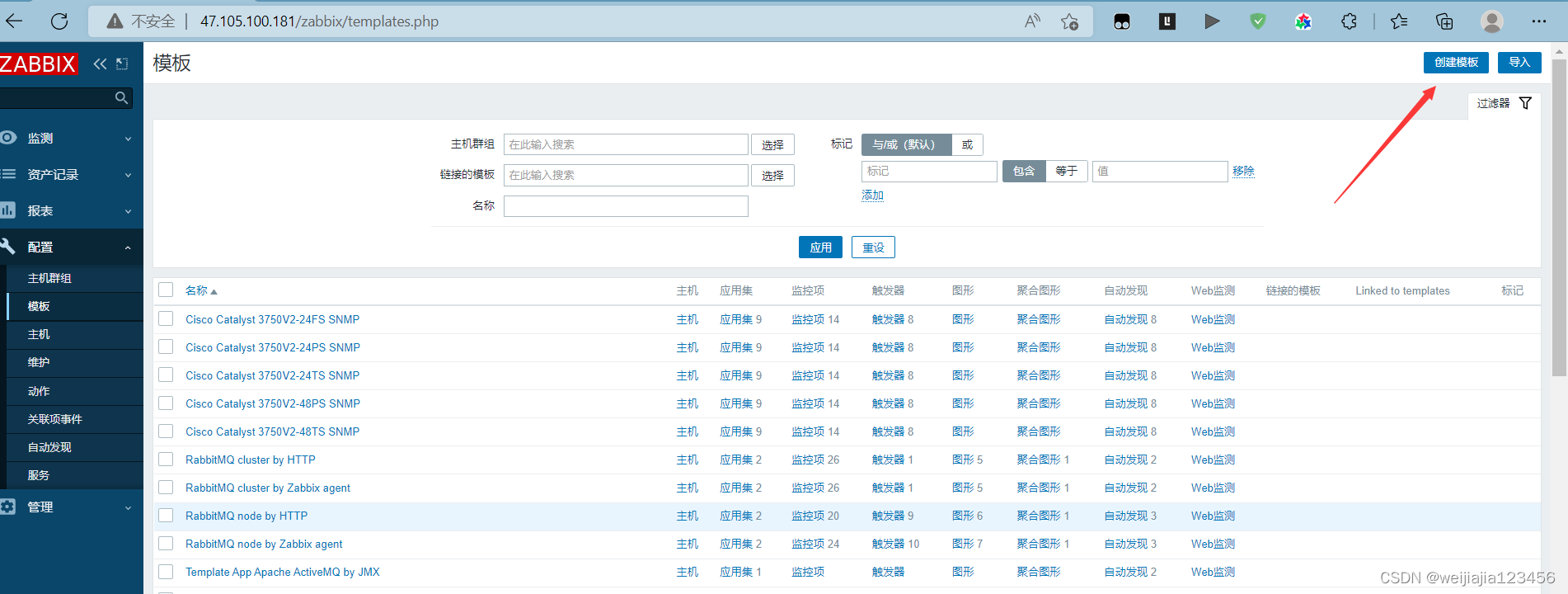Select the 与/或 (默认) tag mode
This screenshot has height=594, width=1568.
pos(906,144)
